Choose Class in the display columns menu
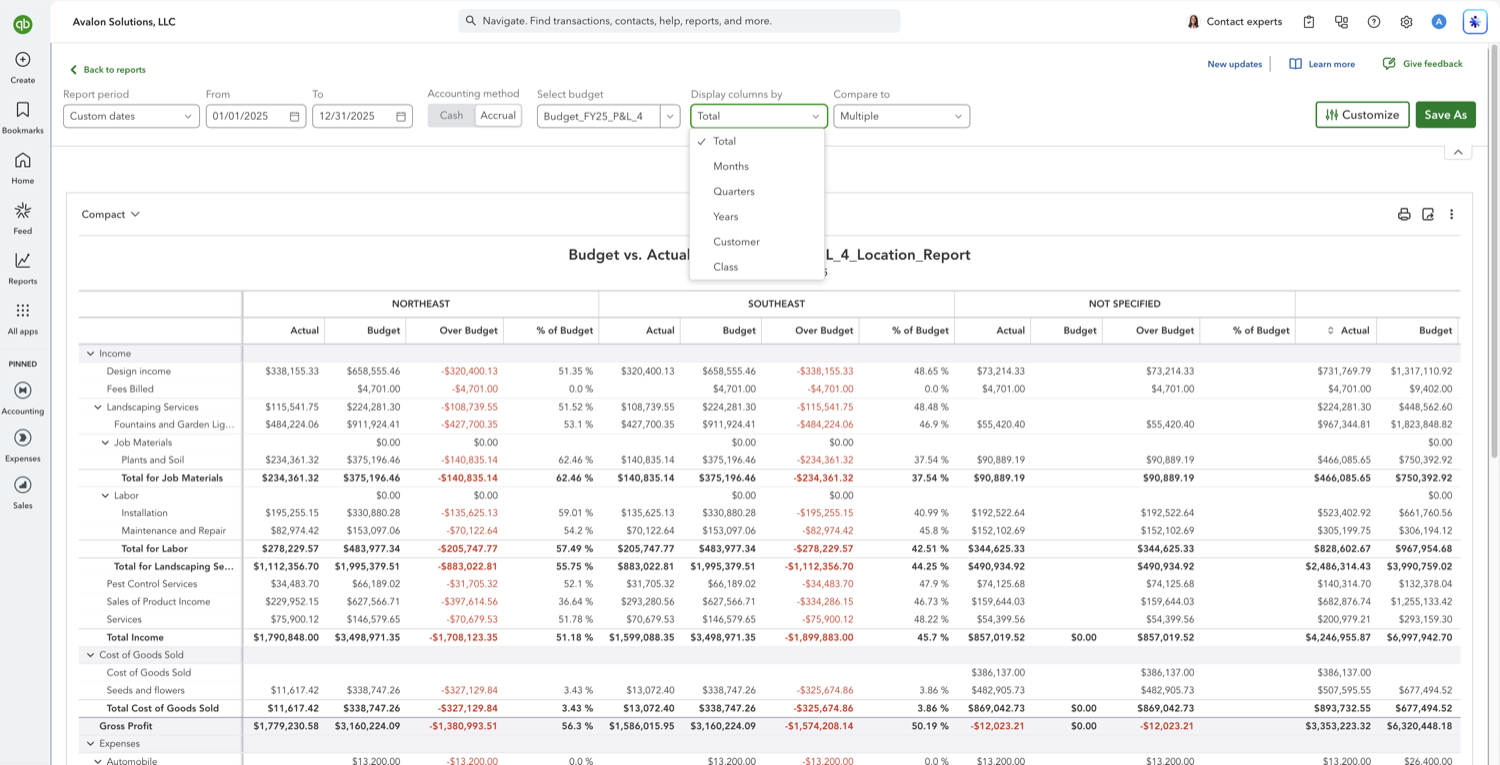The width and height of the screenshot is (1500, 765). click(x=757, y=266)
